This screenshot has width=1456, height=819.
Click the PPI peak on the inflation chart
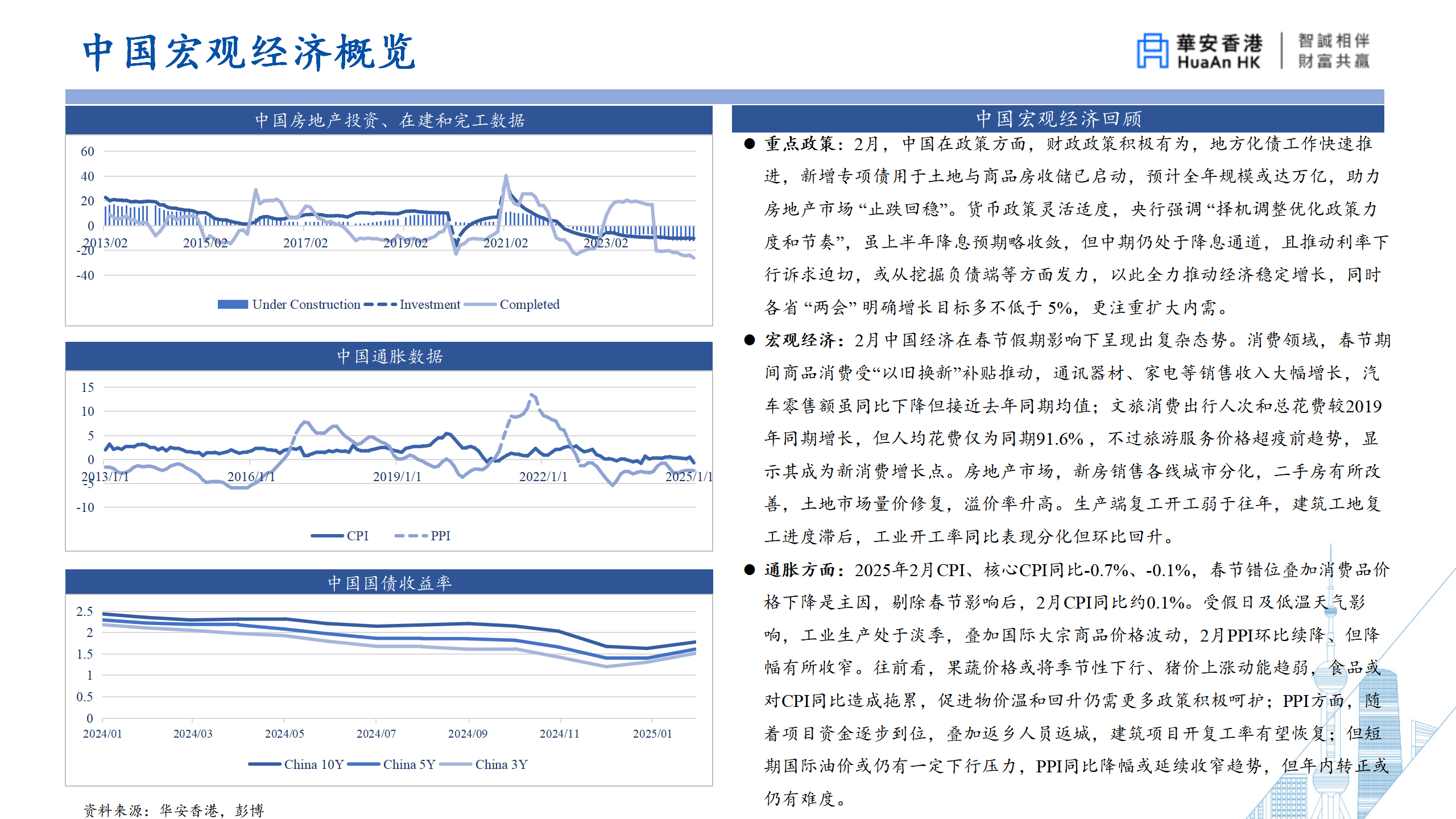532,395
